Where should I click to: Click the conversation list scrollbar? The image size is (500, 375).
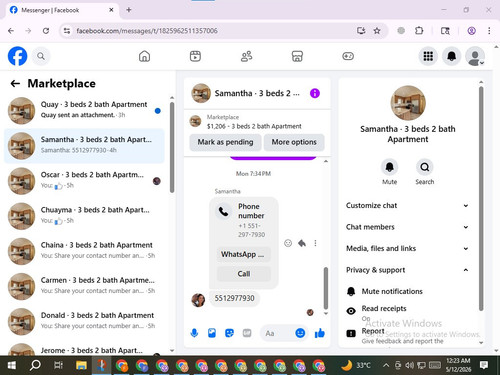[172, 147]
